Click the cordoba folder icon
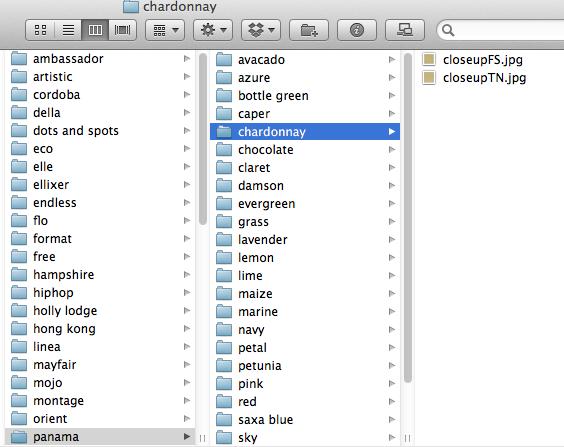The image size is (564, 447). pyautogui.click(x=19, y=95)
